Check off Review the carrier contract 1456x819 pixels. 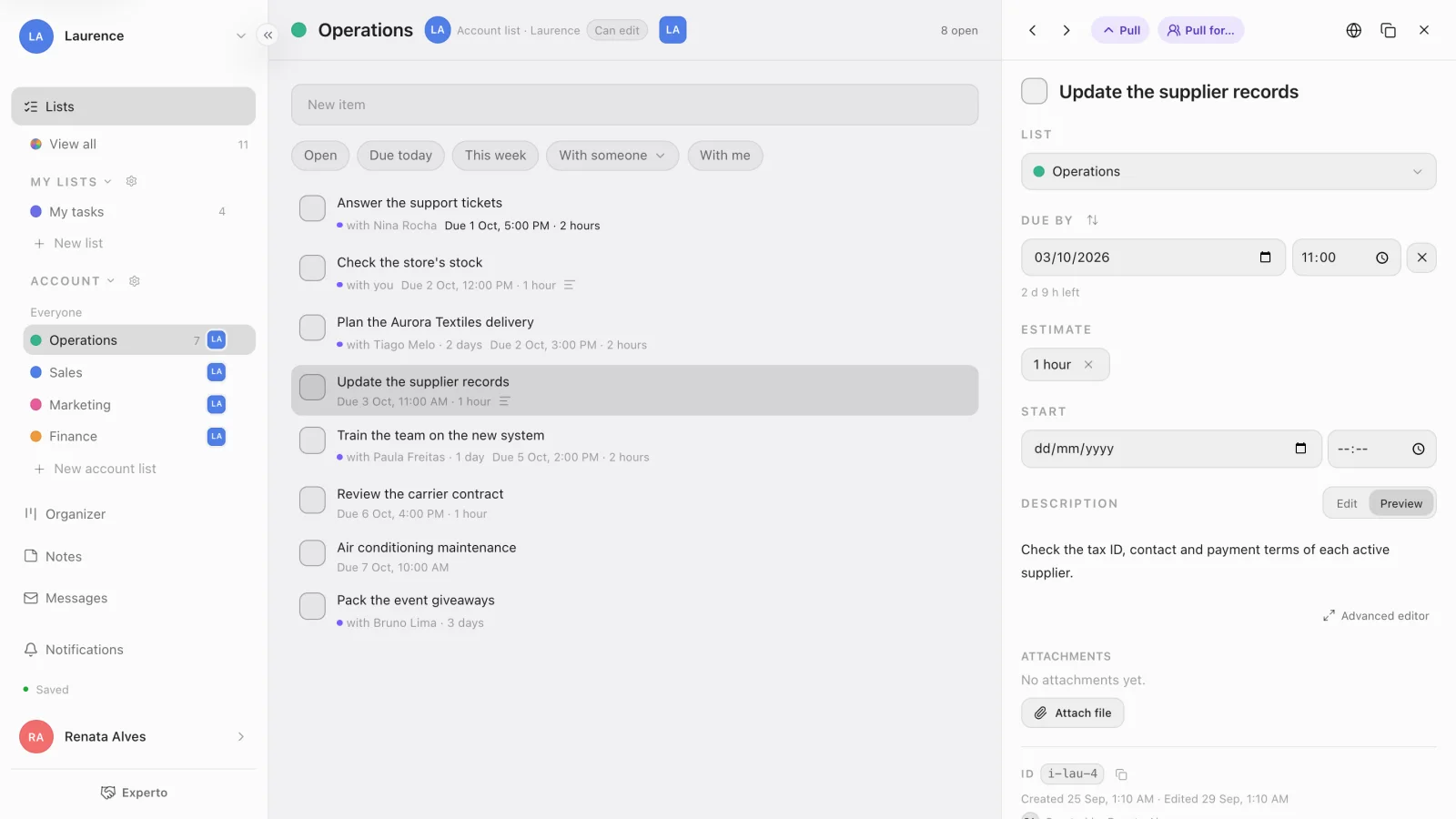click(x=312, y=500)
